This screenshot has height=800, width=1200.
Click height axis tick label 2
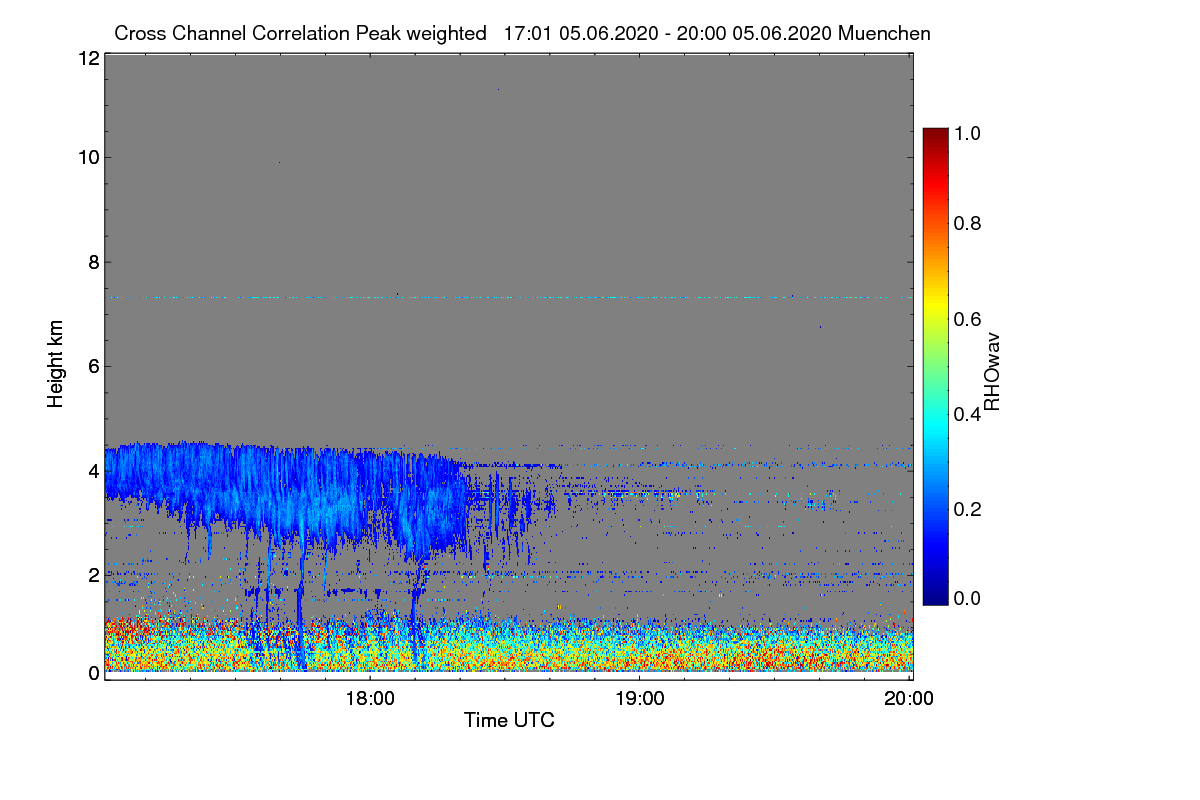(93, 575)
